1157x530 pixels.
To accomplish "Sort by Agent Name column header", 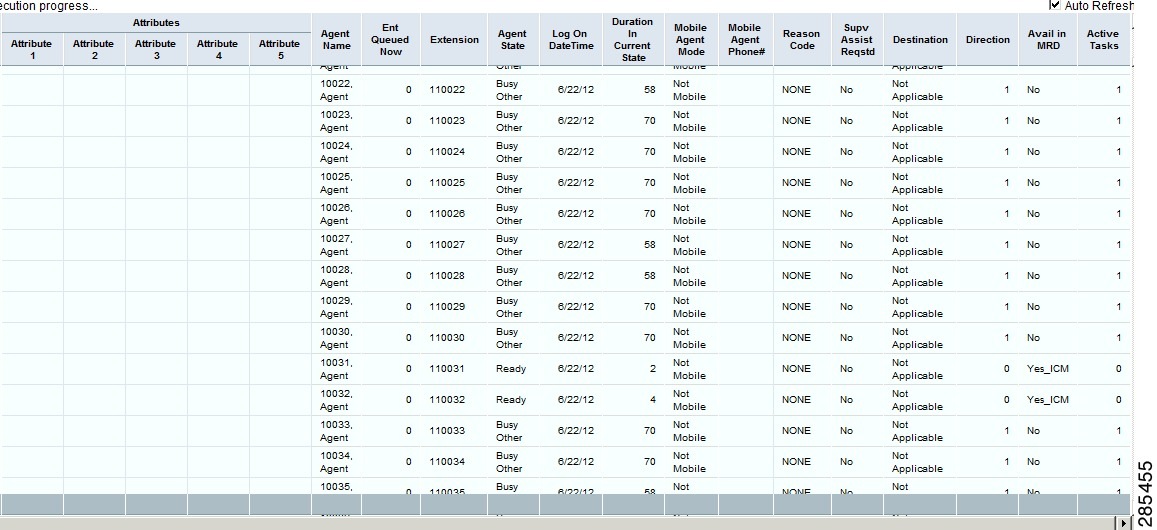I will [x=336, y=40].
